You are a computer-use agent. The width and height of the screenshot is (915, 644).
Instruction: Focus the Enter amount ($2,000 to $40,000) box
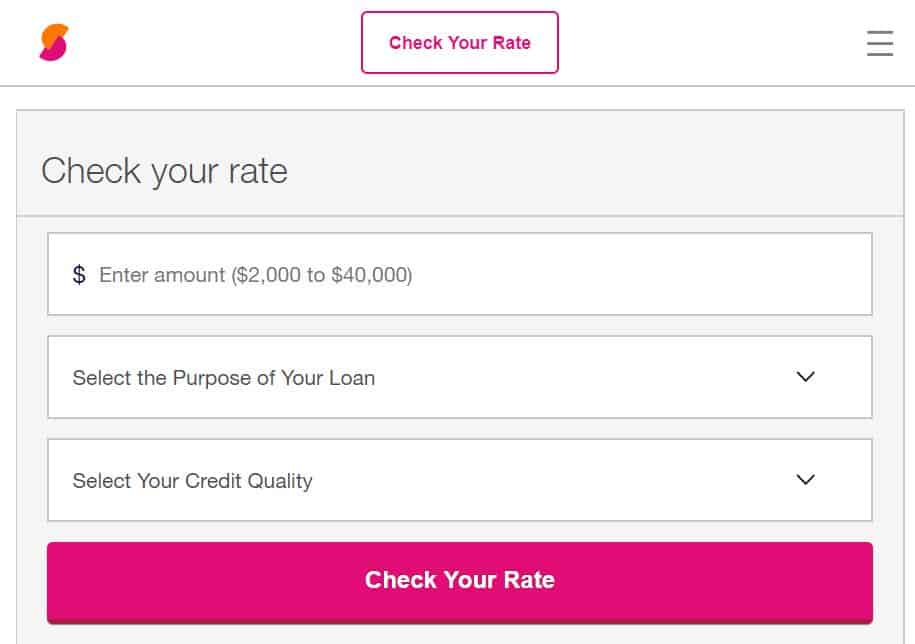[459, 273]
